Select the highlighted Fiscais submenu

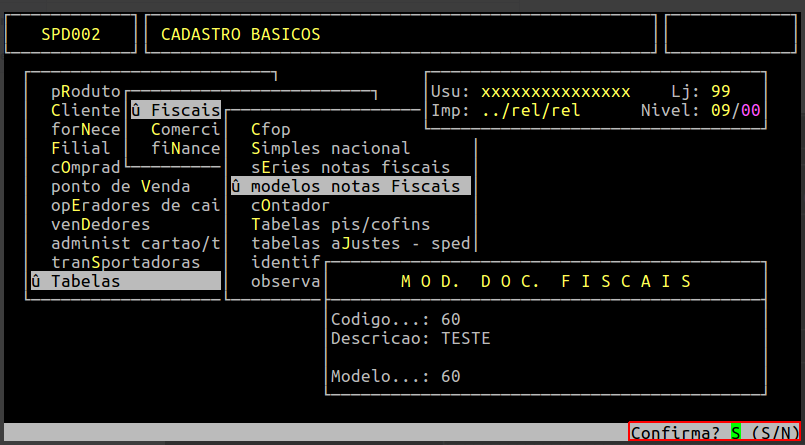(175, 110)
